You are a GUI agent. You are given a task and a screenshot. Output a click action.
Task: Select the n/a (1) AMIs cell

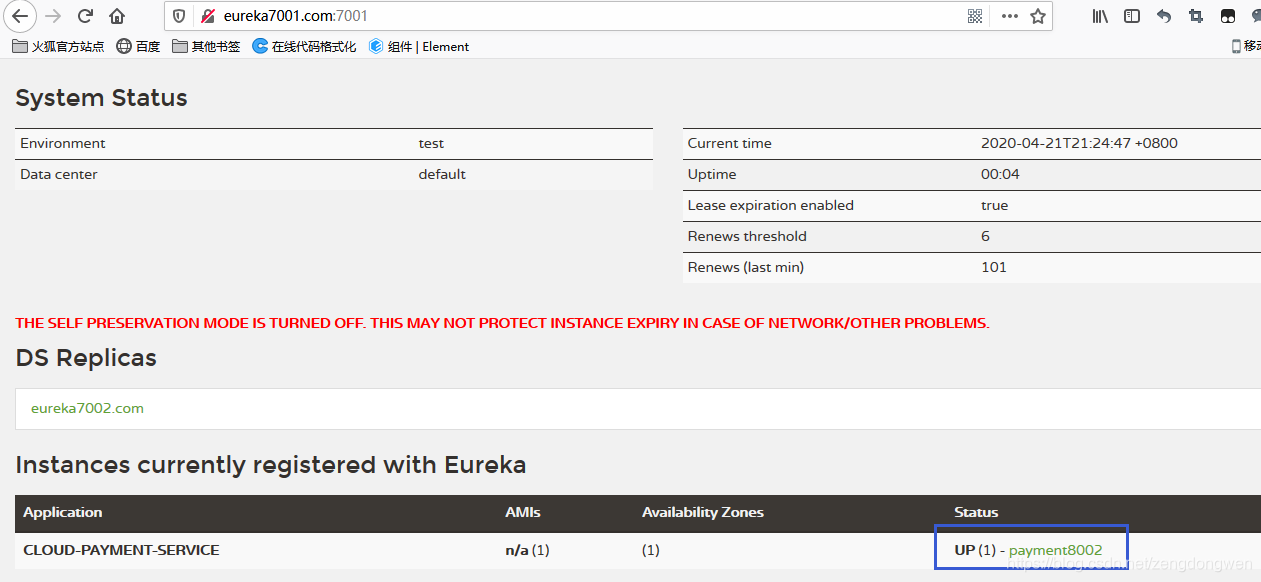(x=528, y=550)
